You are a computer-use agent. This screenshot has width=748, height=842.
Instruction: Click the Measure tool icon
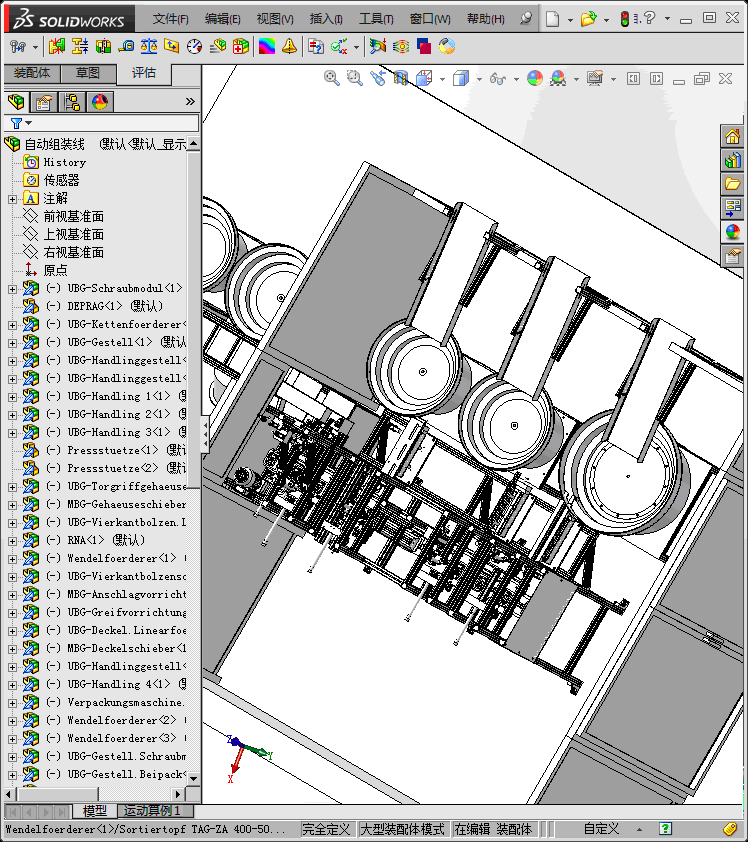point(126,47)
